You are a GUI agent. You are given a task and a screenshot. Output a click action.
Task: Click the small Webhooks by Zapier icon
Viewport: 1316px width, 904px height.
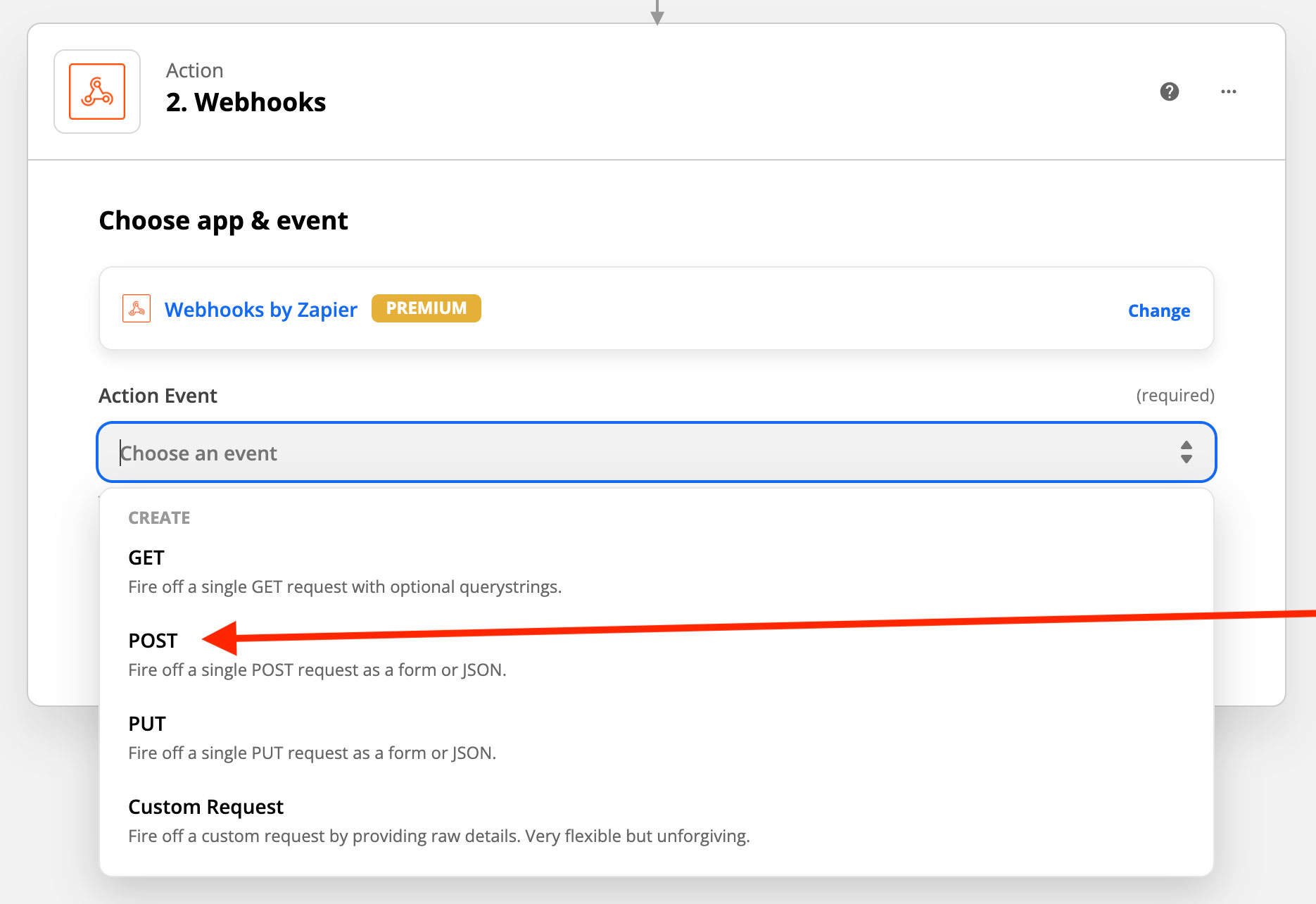137,308
